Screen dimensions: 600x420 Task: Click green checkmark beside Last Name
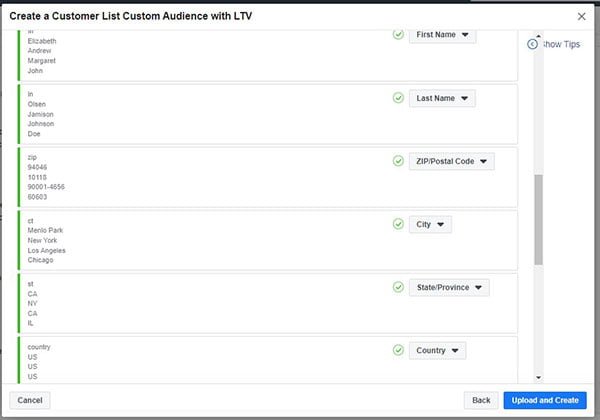point(398,98)
